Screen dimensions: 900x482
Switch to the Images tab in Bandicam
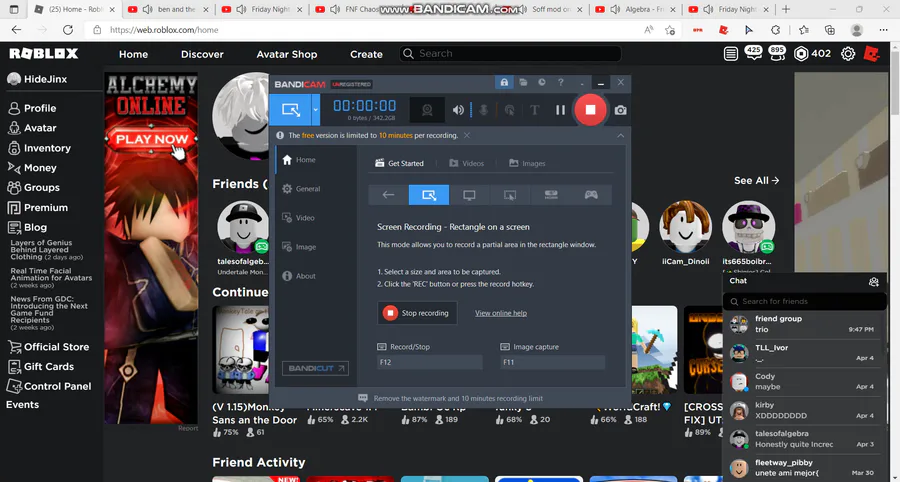tap(527, 164)
